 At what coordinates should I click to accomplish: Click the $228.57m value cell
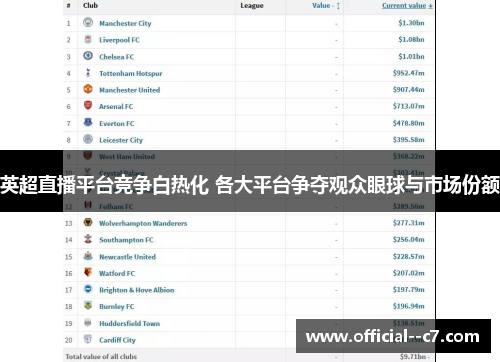click(409, 257)
